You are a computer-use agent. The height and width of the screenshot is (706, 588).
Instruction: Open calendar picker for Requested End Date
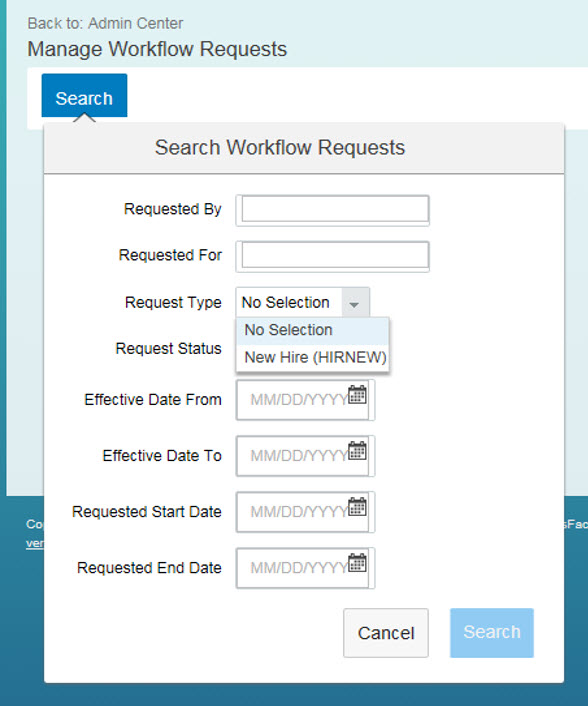click(x=357, y=563)
